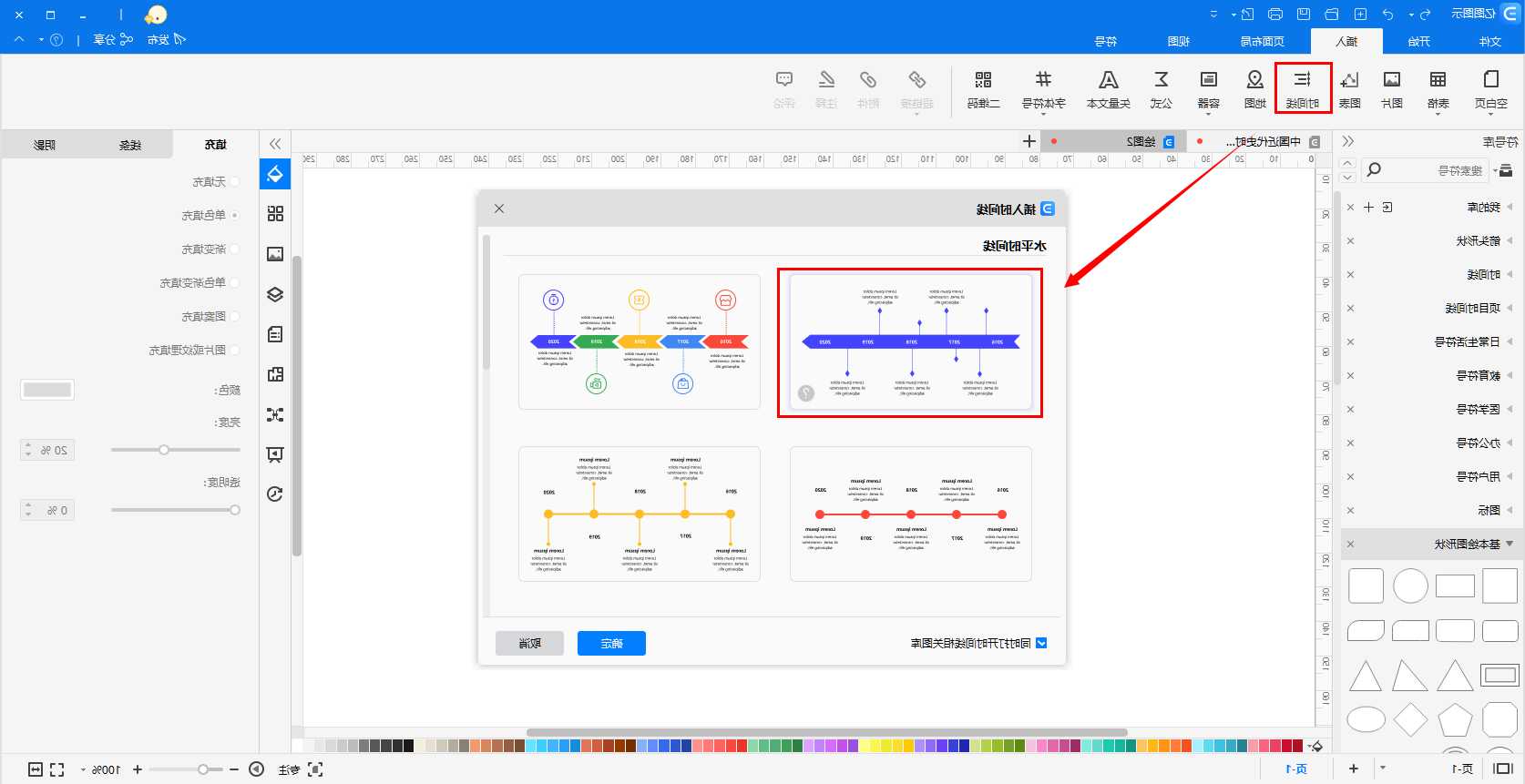Open the 文件 file menu
The width and height of the screenshot is (1525, 784).
(1490, 41)
